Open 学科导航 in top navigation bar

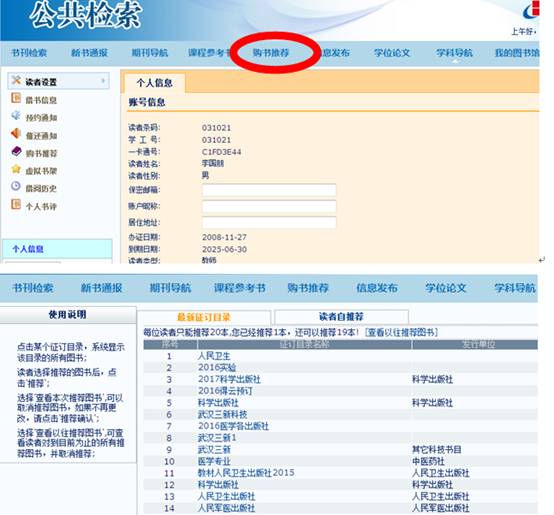(x=454, y=53)
